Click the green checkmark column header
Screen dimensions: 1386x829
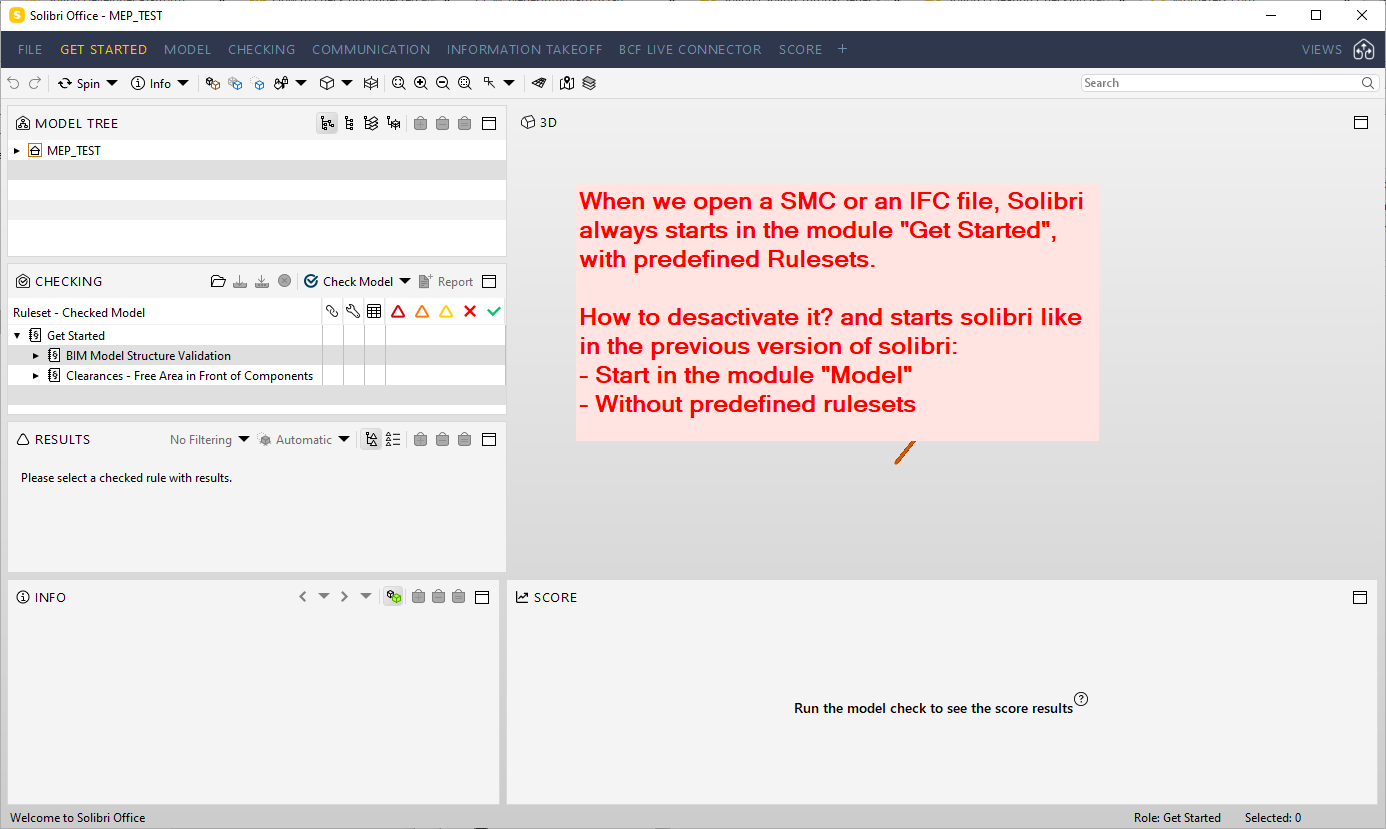point(494,312)
